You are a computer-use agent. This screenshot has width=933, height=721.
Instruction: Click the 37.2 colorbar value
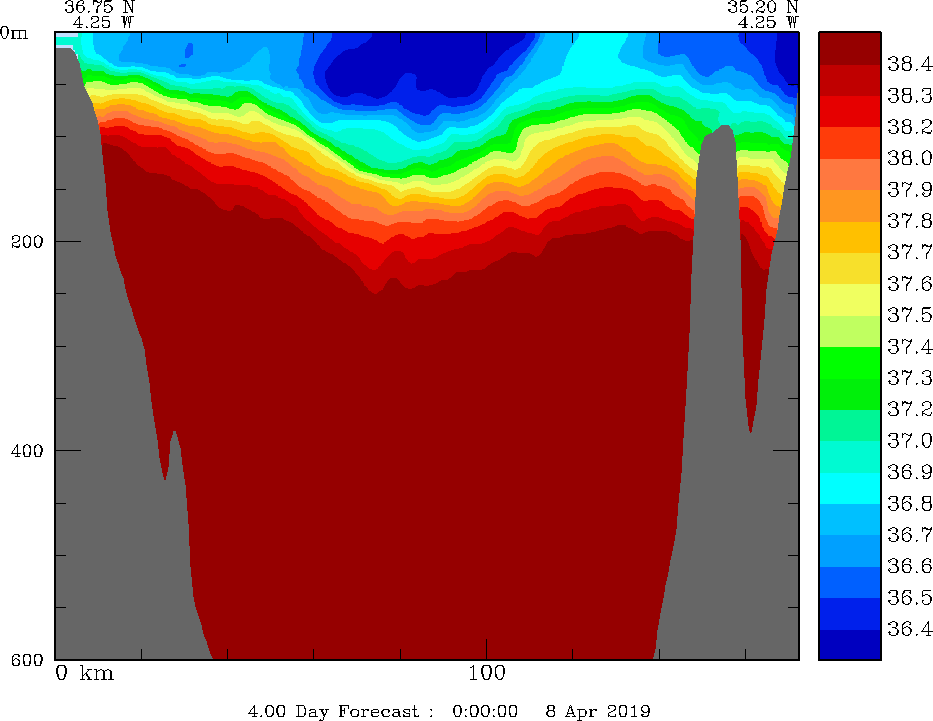tap(909, 410)
